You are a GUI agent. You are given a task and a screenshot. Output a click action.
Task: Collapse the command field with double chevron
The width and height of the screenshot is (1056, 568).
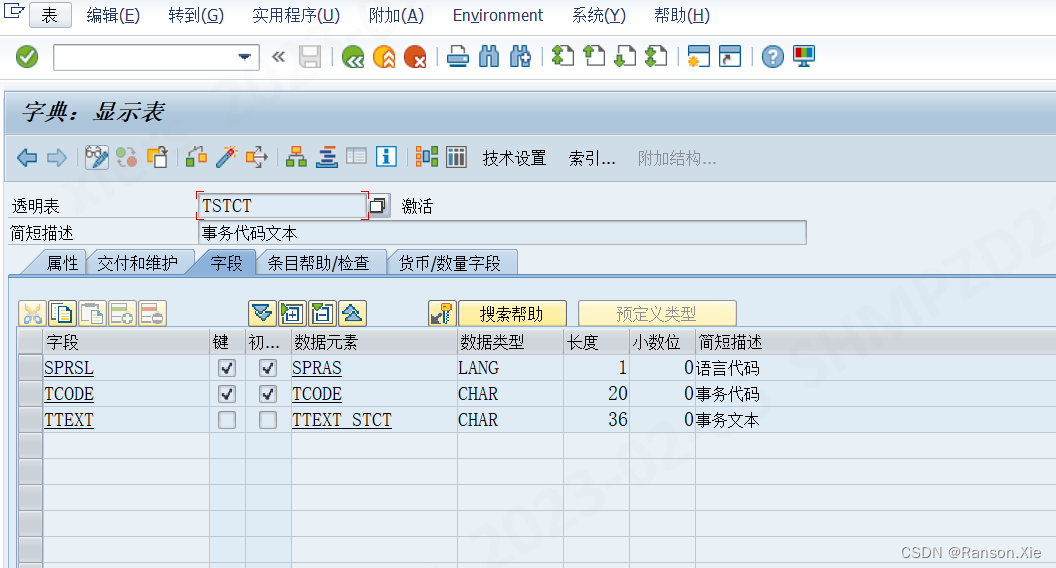tap(278, 57)
